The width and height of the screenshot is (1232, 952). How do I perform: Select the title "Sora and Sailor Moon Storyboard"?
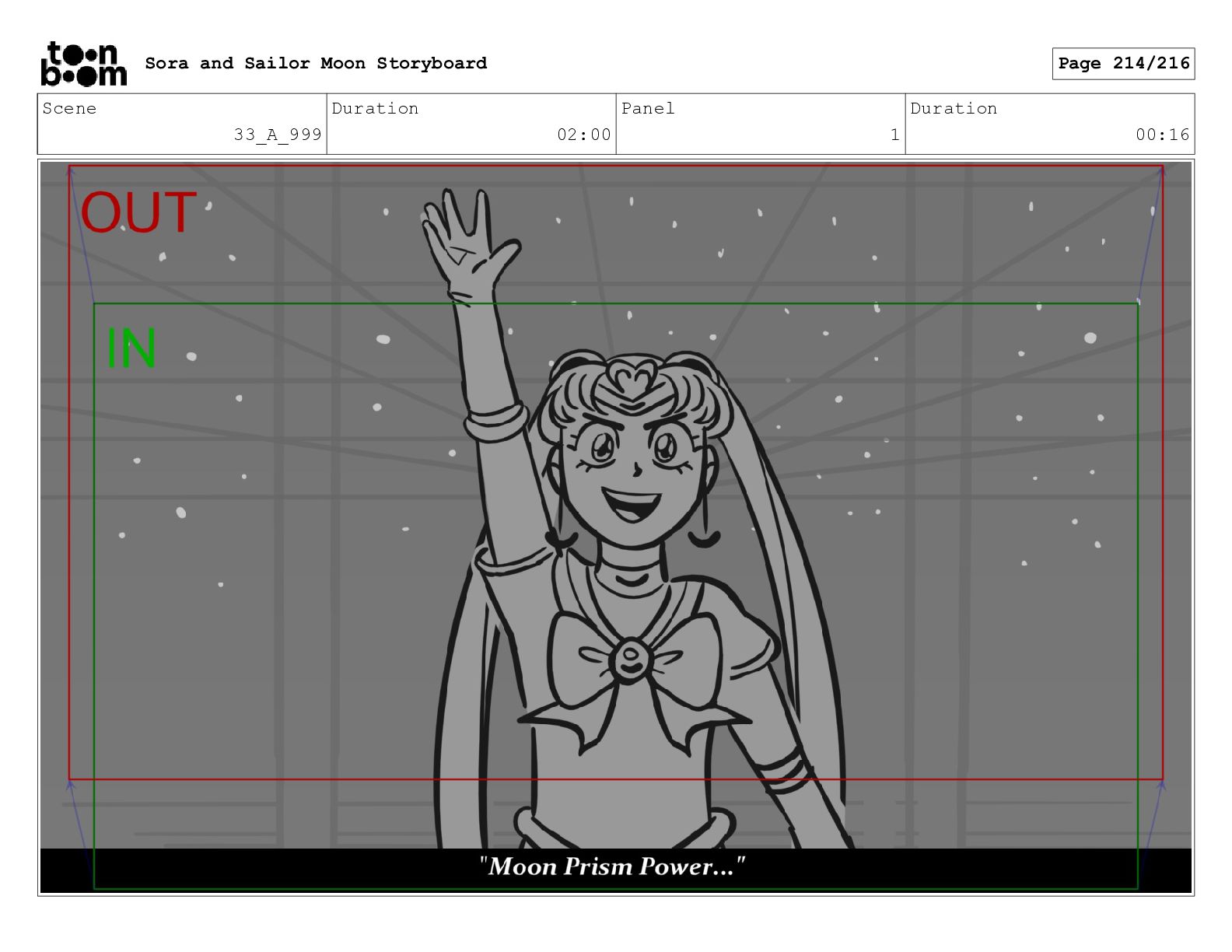point(316,63)
